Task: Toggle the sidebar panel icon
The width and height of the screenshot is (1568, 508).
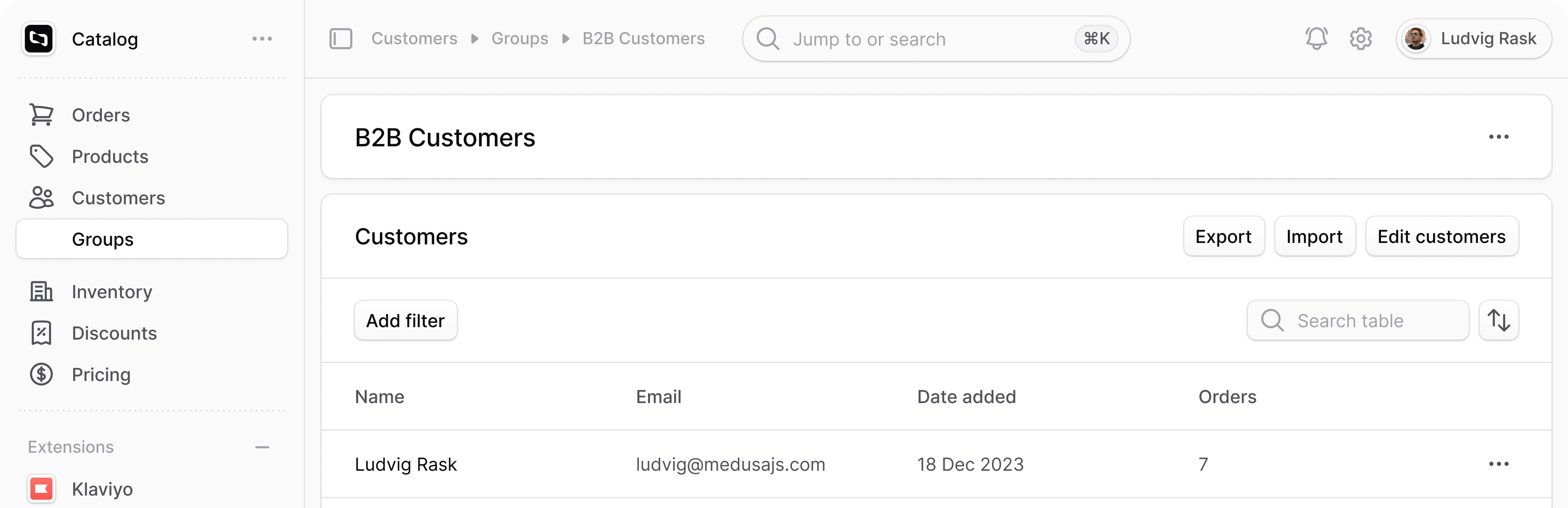Action: pyautogui.click(x=341, y=39)
